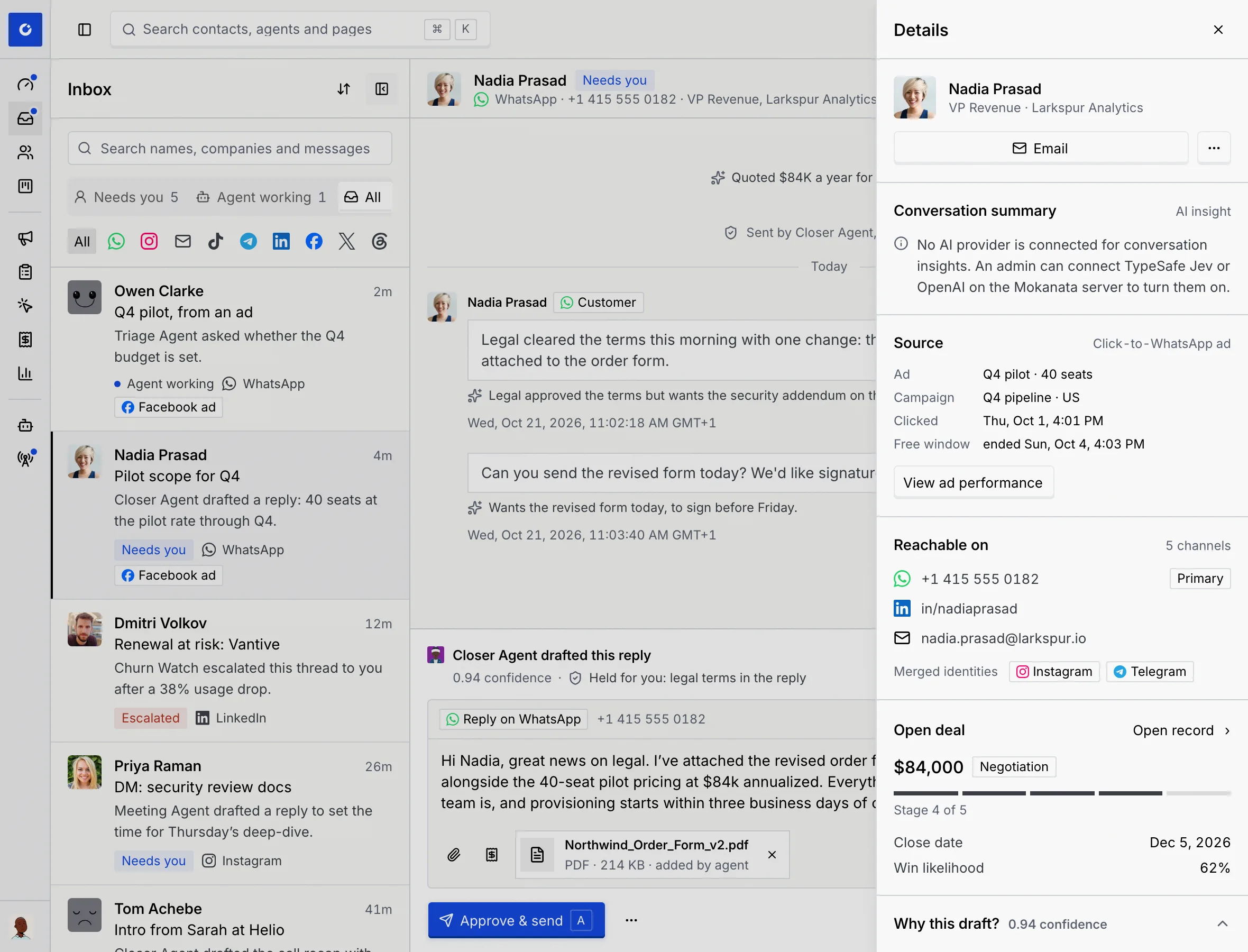Focus the search names, companies and messages field
Image resolution: width=1248 pixels, height=952 pixels.
pyautogui.click(x=230, y=149)
